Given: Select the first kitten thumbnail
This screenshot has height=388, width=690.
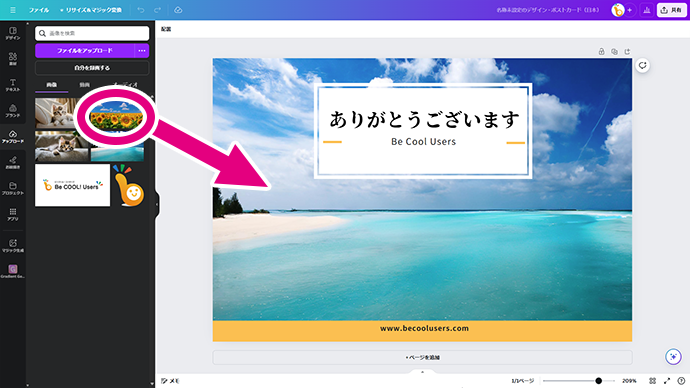Looking at the screenshot, I should pyautogui.click(x=56, y=113).
